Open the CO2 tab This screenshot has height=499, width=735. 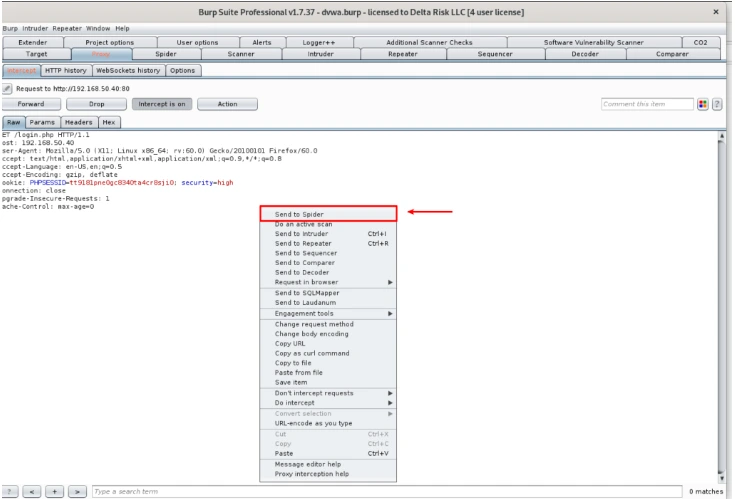coord(700,42)
